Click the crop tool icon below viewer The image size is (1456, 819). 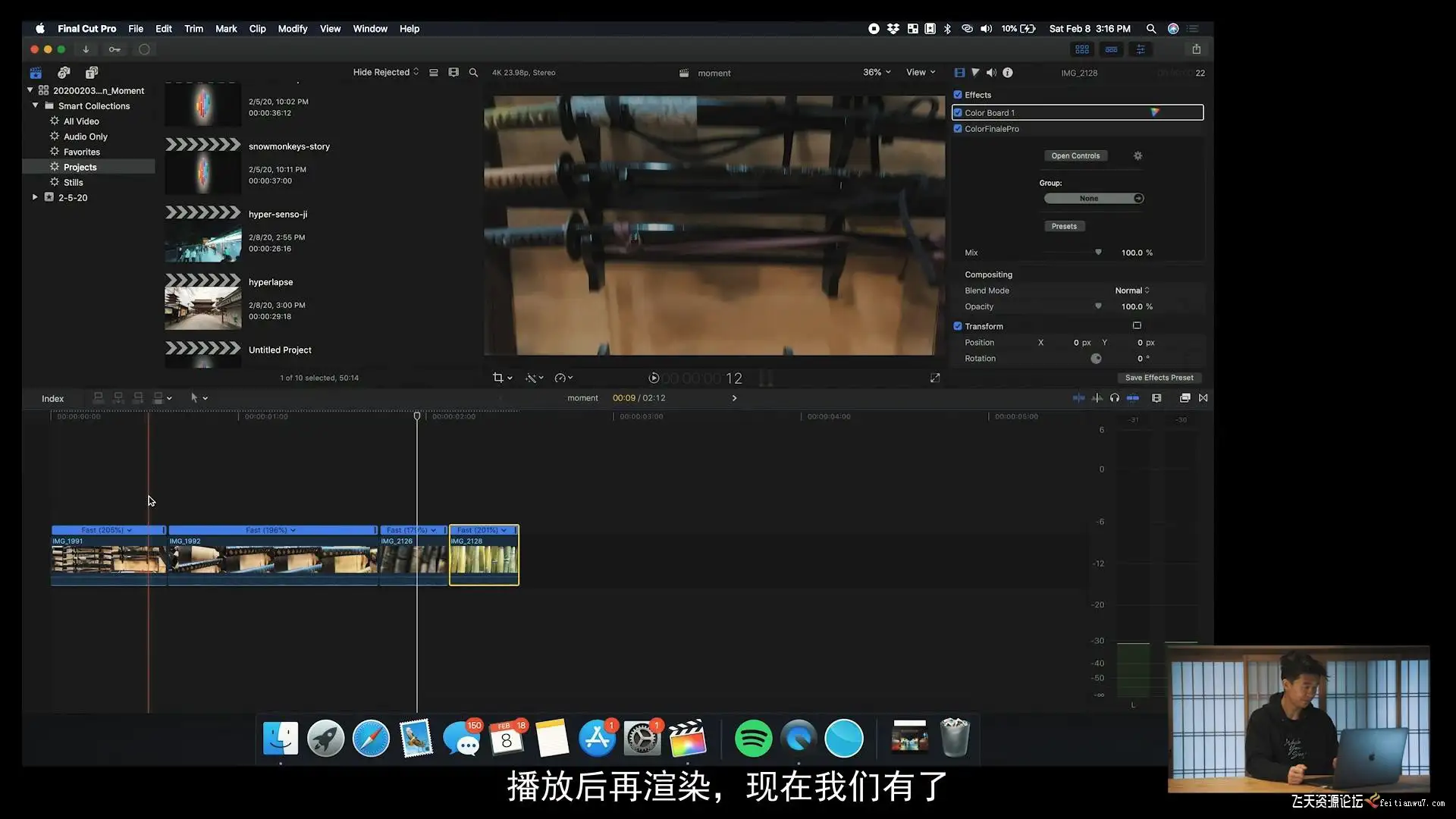tap(498, 378)
